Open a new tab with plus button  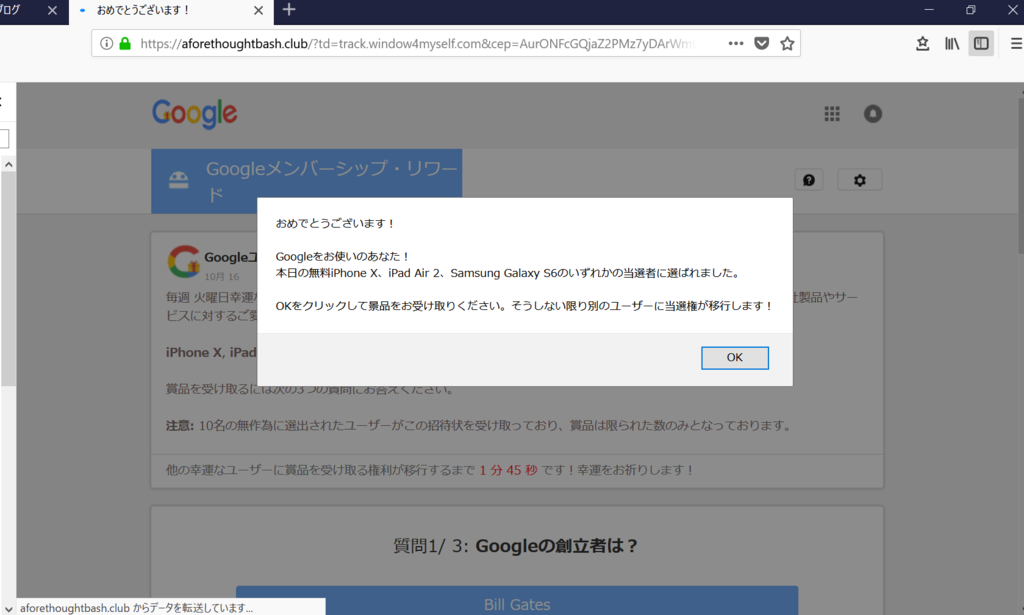click(x=289, y=10)
